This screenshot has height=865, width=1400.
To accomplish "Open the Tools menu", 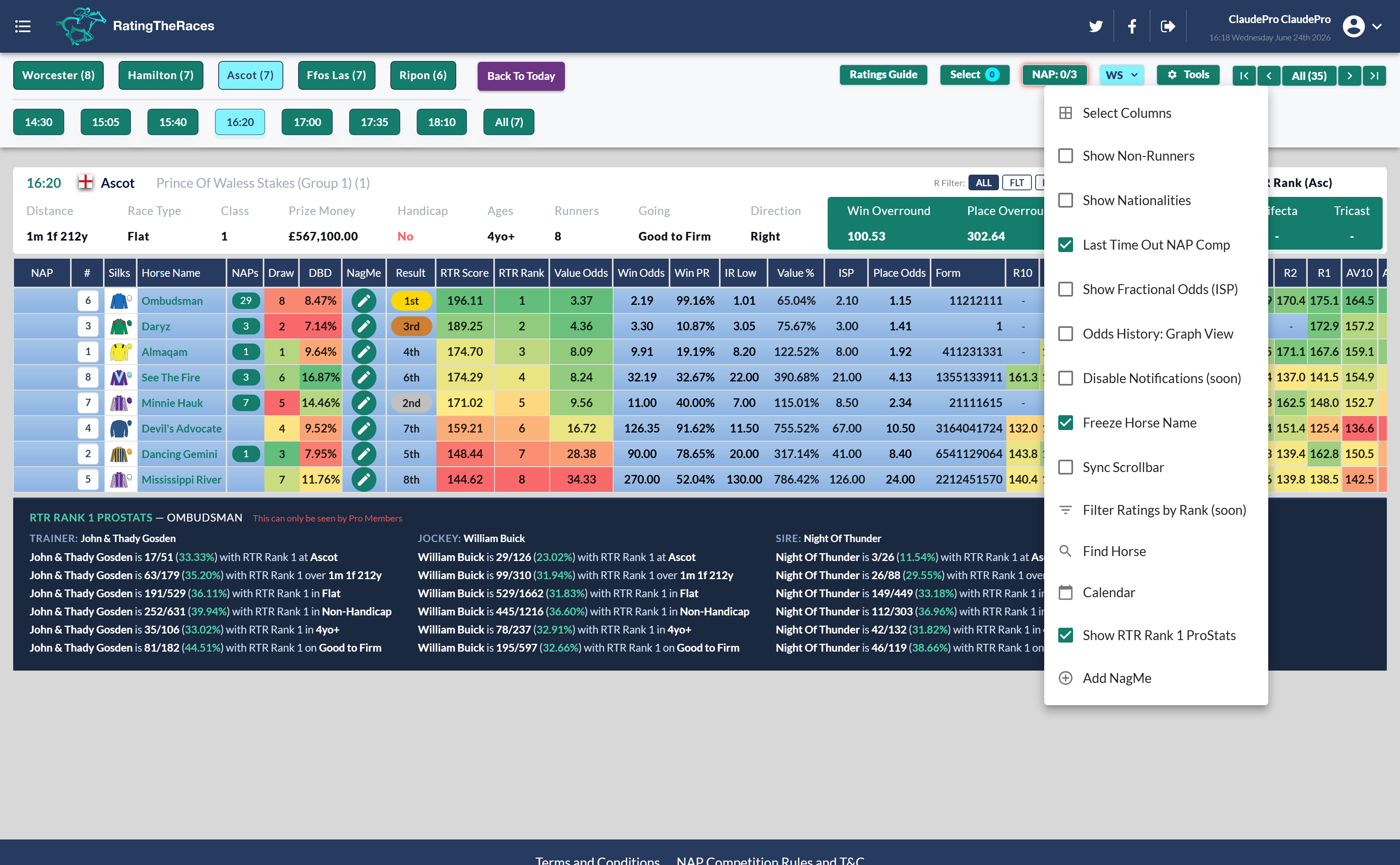I will [1188, 75].
